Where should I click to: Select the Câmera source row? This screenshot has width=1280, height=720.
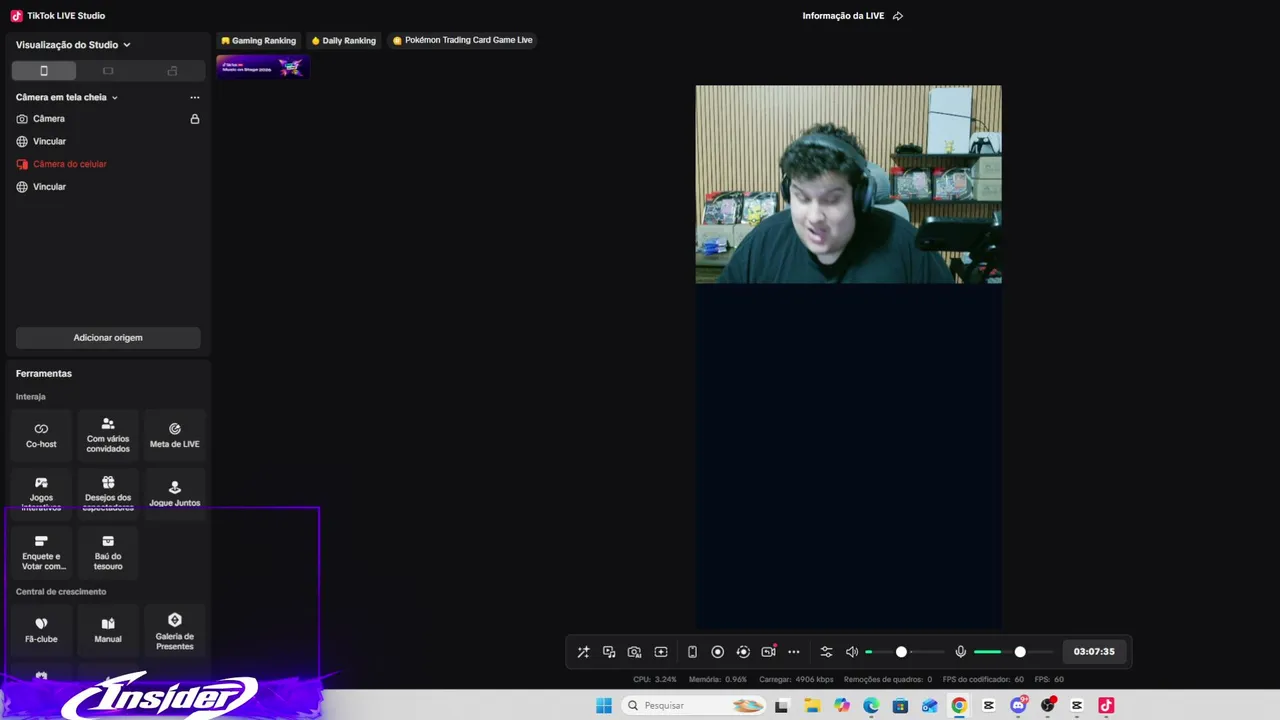108,119
